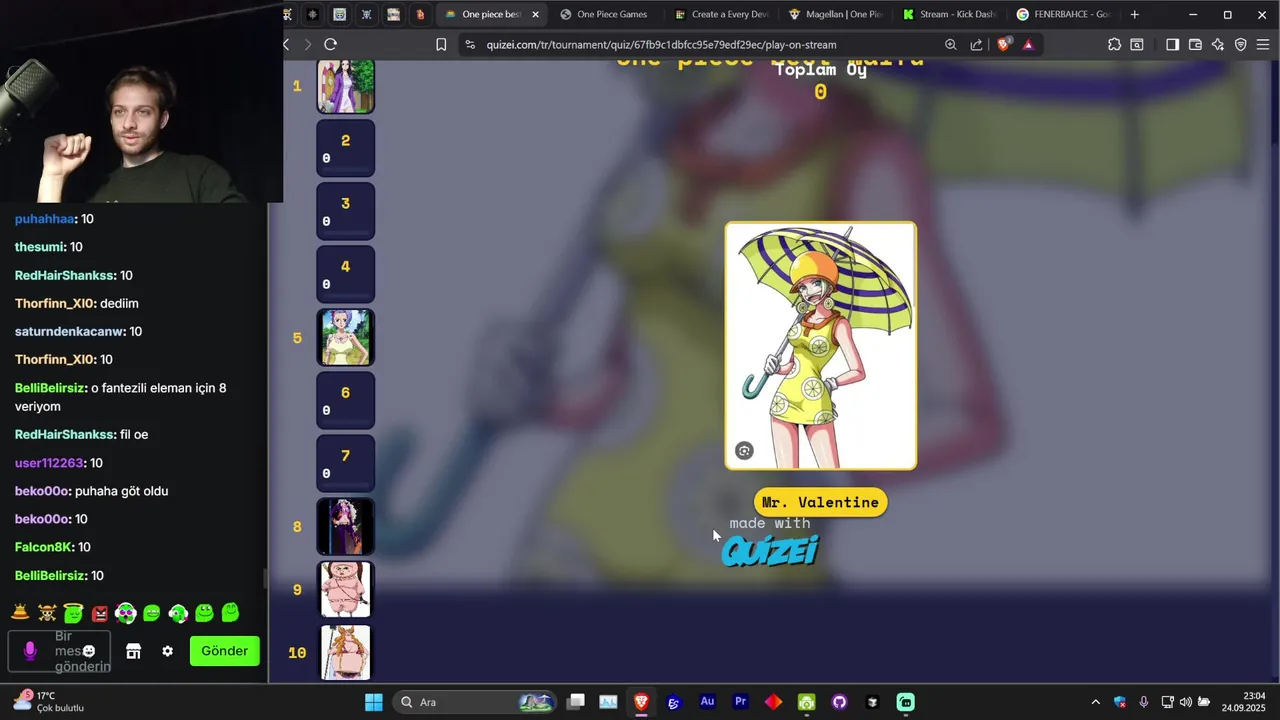The width and height of the screenshot is (1280, 720).
Task: Open Brave Rewards triangle icon
Action: tap(1028, 44)
